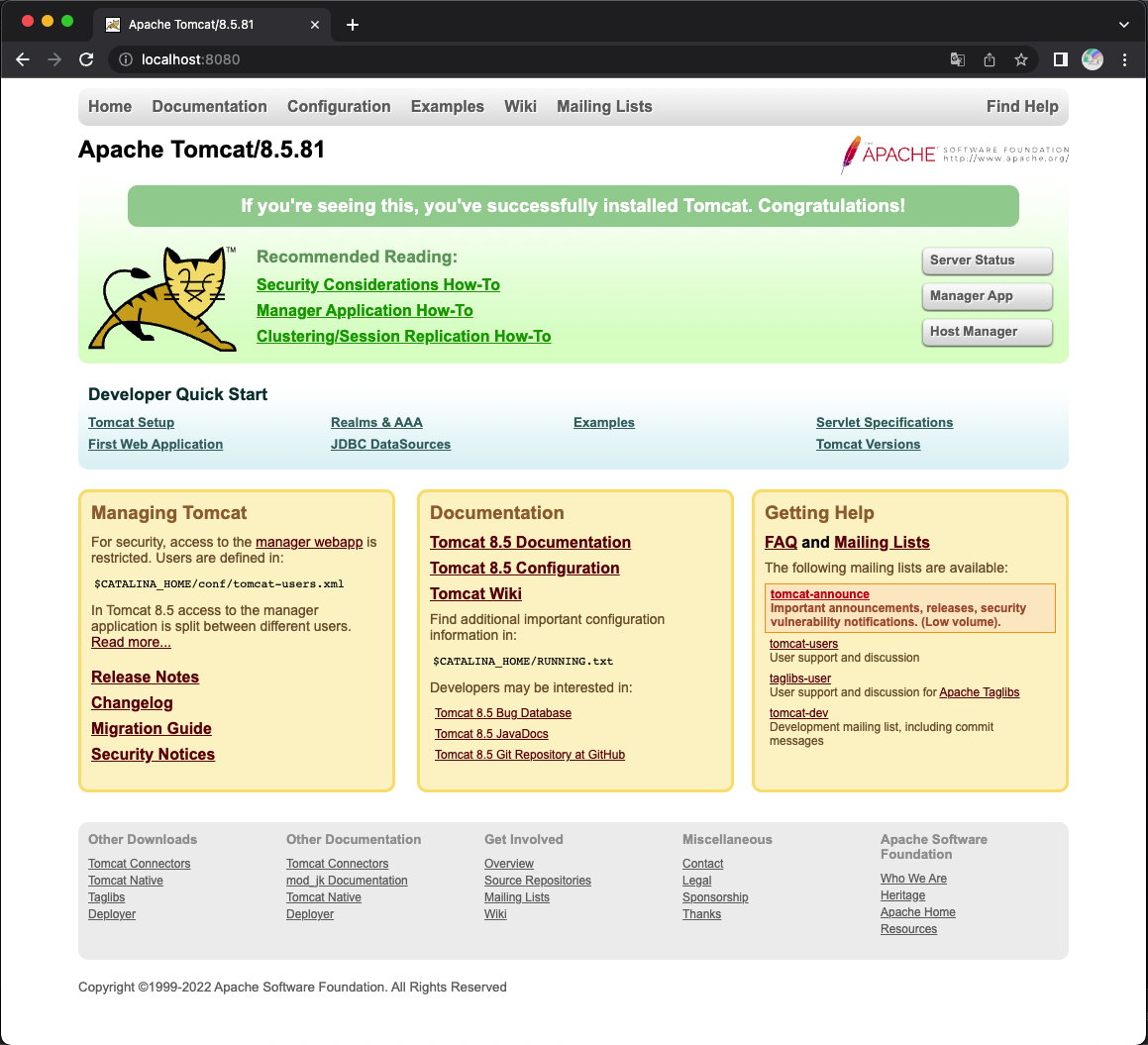
Task: Open Security Notices
Action: click(x=153, y=754)
